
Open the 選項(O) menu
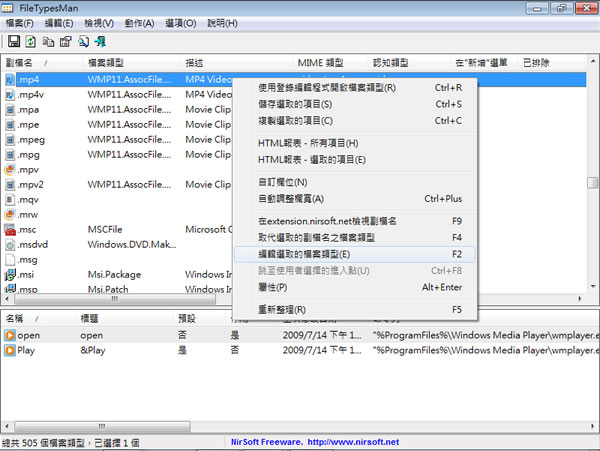click(x=181, y=23)
